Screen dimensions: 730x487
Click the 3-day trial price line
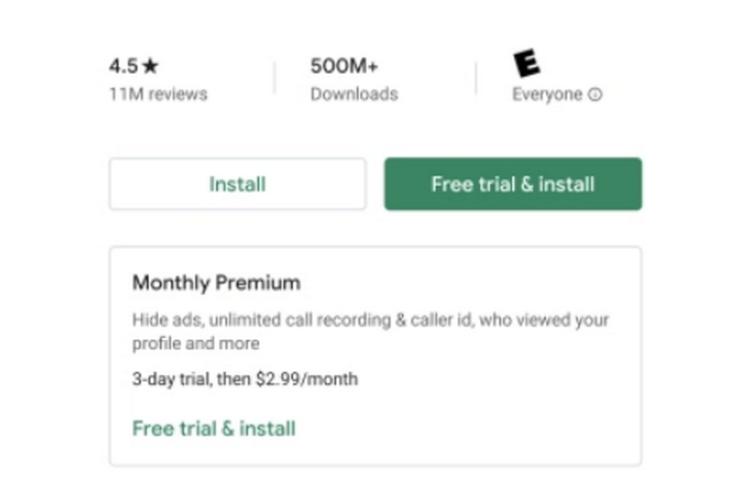(x=245, y=379)
